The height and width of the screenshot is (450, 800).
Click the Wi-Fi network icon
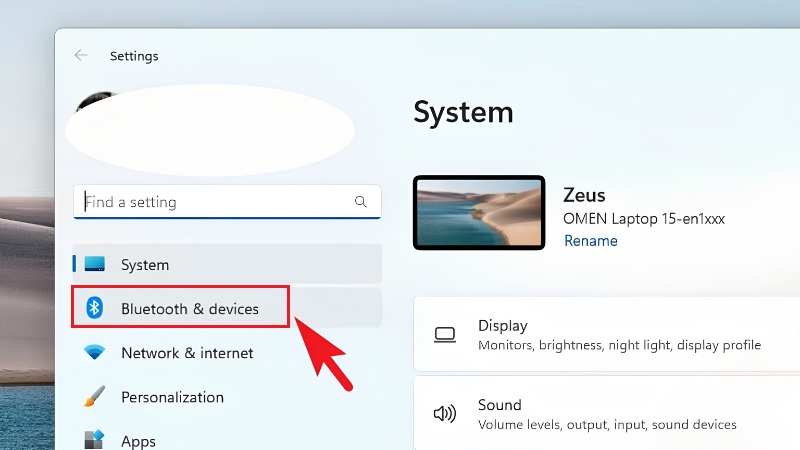pos(95,352)
